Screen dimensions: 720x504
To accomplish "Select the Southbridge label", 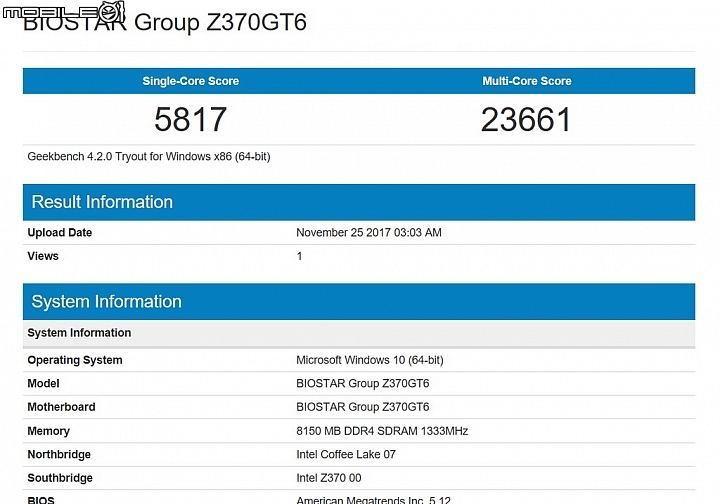I will click(x=60, y=478).
